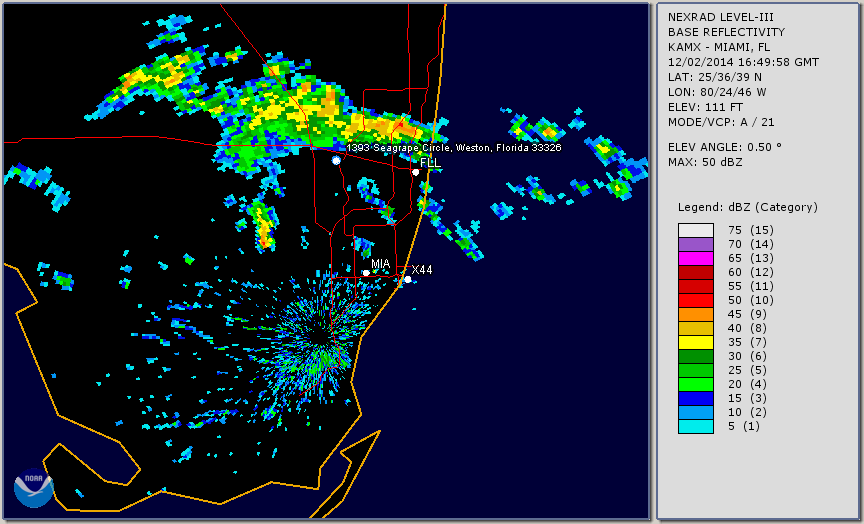Viewport: 864px width, 524px height.
Task: Click the '12/02/2014 16:49:58 GMT' timestamp
Action: (x=743, y=62)
